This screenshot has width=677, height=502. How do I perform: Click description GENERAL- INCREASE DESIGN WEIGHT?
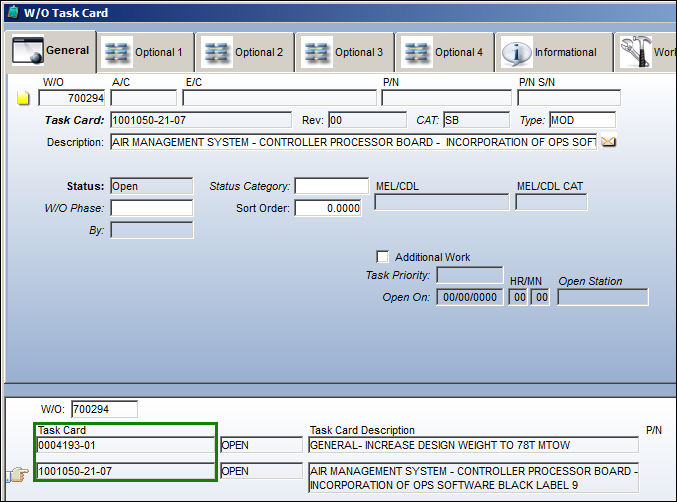[x=473, y=445]
